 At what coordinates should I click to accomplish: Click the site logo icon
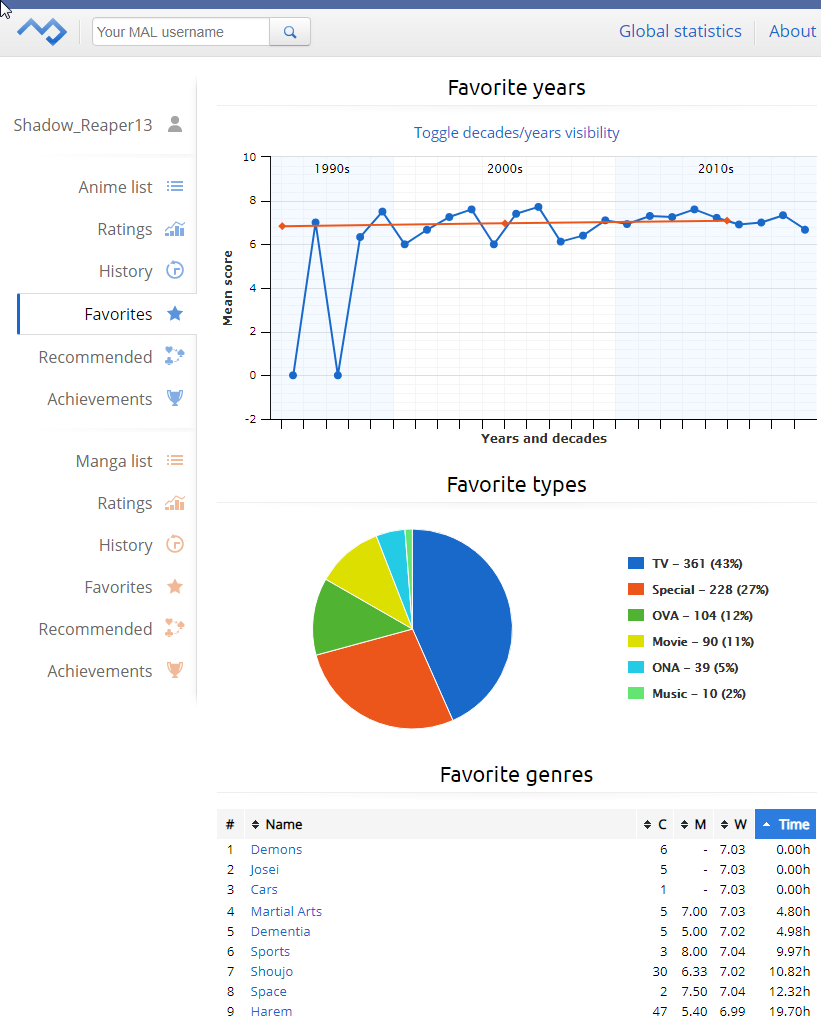coord(42,32)
